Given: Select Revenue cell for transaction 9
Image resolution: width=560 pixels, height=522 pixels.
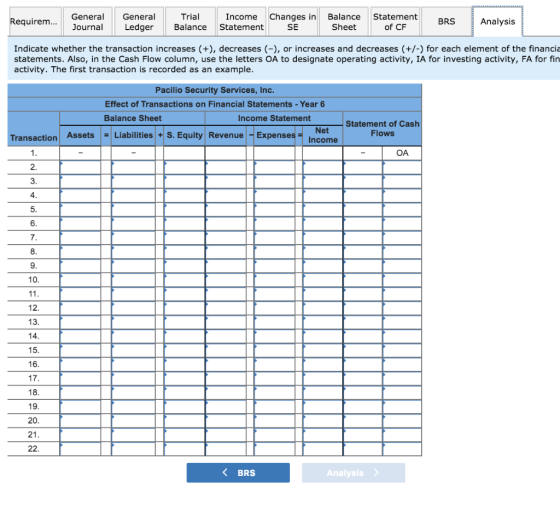Looking at the screenshot, I should pos(226,266).
